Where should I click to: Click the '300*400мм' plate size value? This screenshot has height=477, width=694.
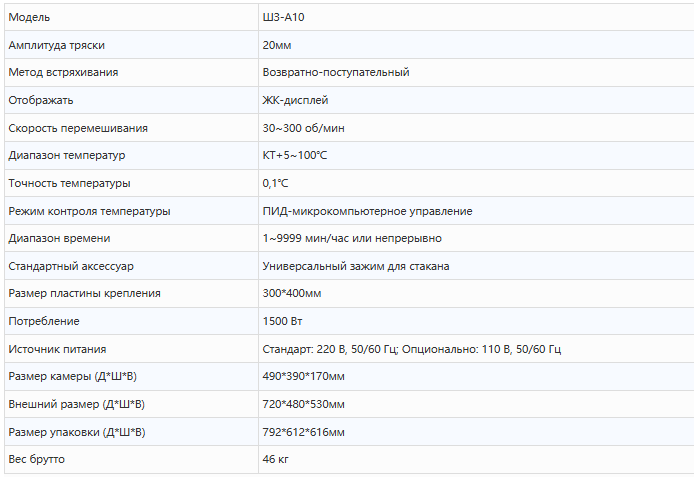tap(291, 293)
